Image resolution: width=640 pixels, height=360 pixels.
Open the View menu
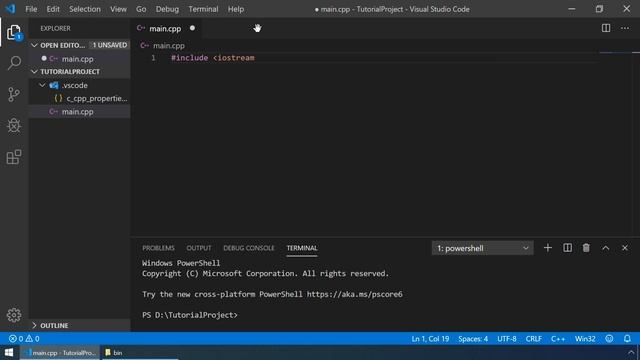[118, 9]
